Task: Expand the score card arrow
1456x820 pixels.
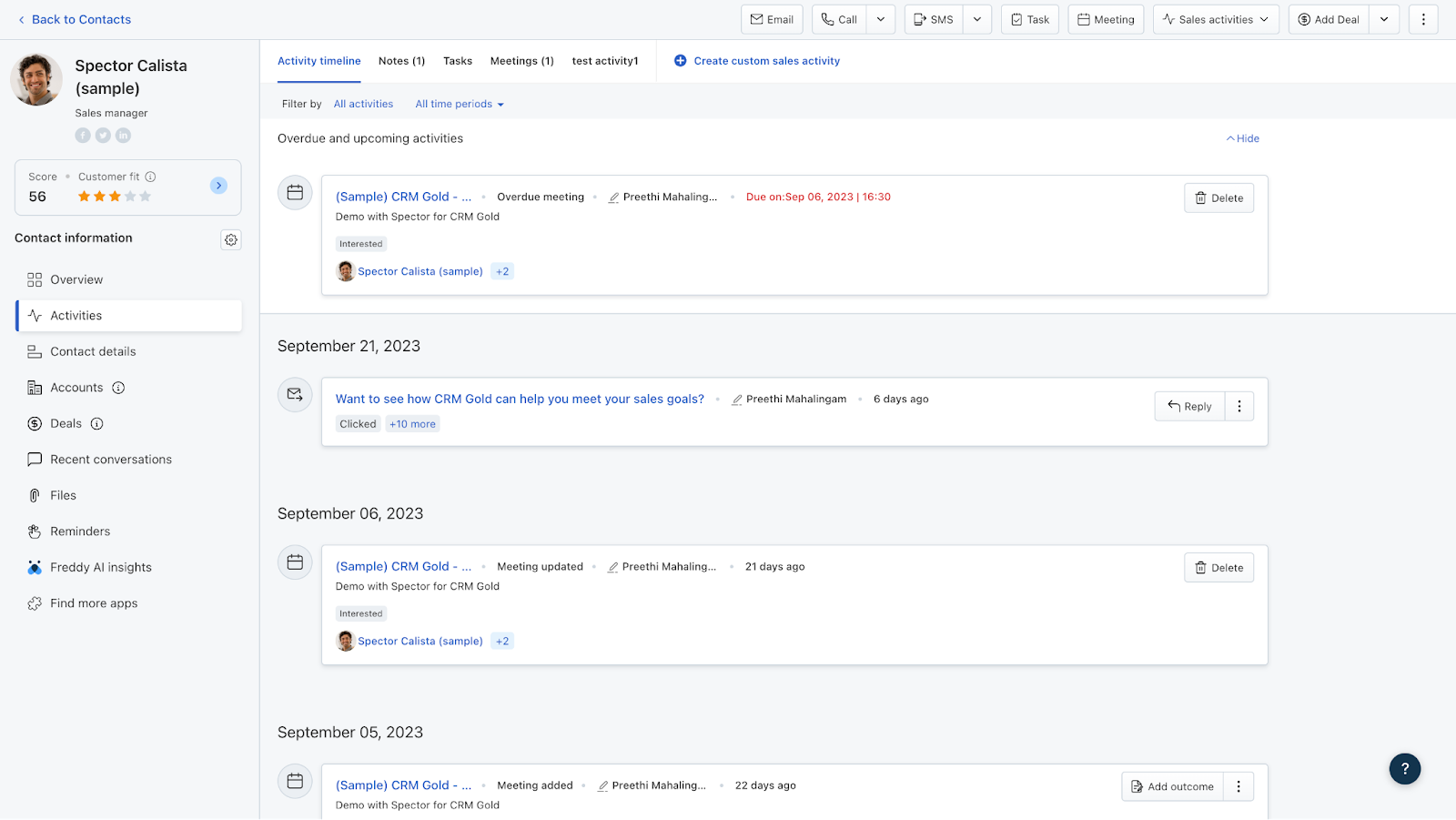Action: [x=218, y=186]
